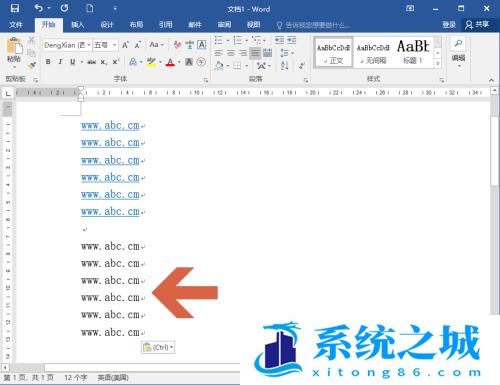This screenshot has width=500, height=385.
Task: Switch to the 插入 Insert tab
Action: click(x=78, y=25)
